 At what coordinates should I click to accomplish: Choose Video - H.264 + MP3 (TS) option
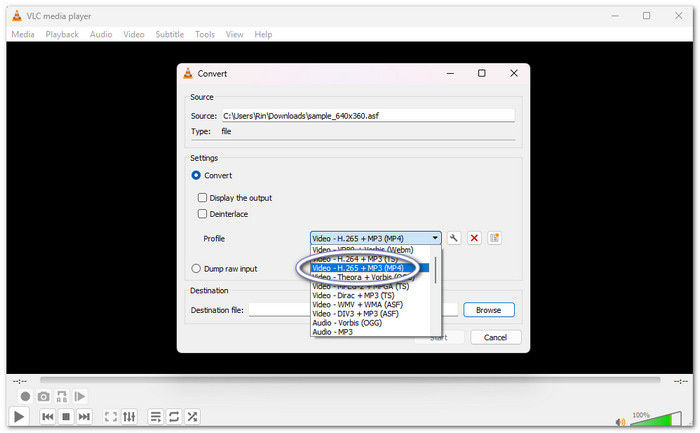coord(370,259)
